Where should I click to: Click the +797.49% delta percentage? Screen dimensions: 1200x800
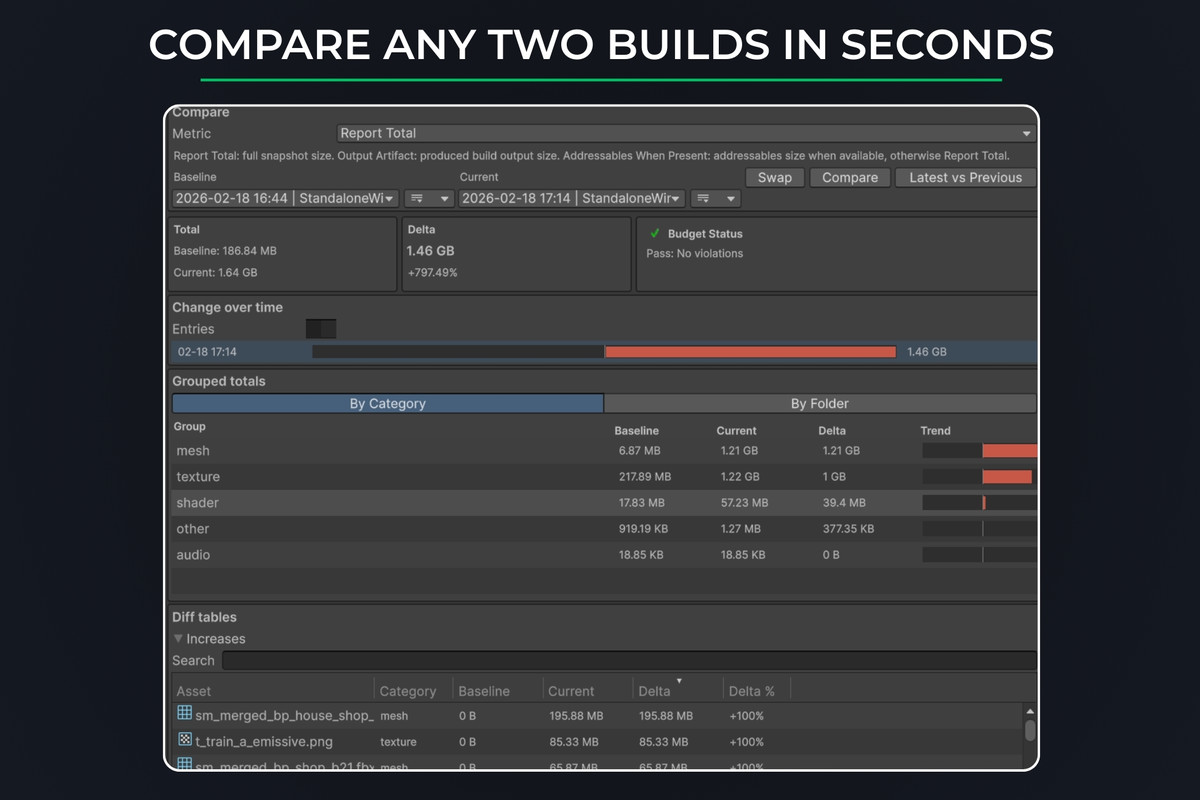tap(432, 272)
